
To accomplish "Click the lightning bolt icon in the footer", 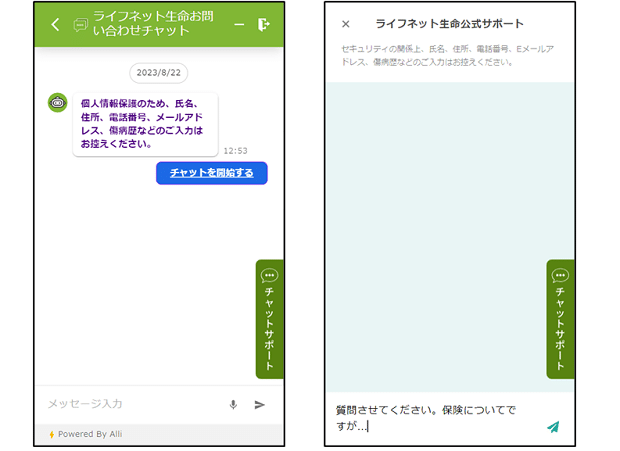I will pyautogui.click(x=51, y=435).
